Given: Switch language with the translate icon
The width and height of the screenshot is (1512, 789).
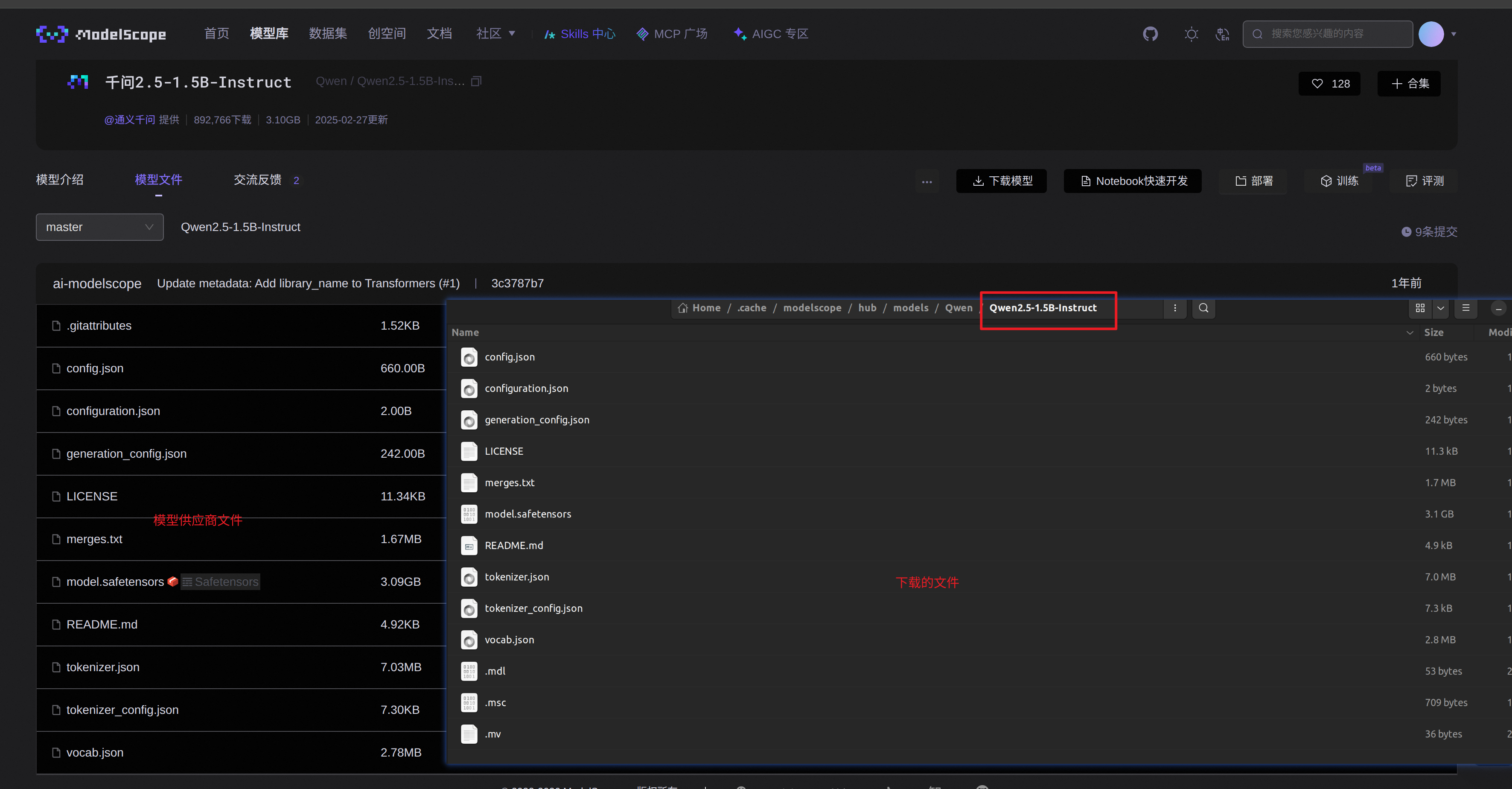Looking at the screenshot, I should [x=1223, y=34].
